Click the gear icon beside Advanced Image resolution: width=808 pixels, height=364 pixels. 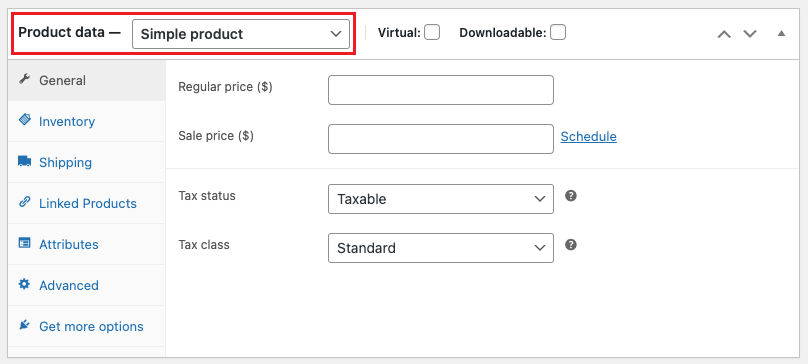pyautogui.click(x=24, y=284)
